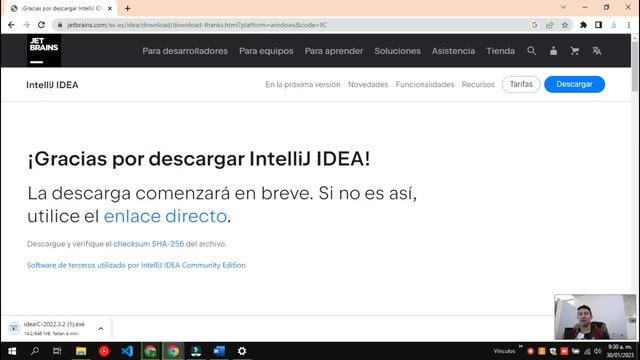Open Task View on the taskbar
This screenshot has width=640, height=360.
[57, 351]
